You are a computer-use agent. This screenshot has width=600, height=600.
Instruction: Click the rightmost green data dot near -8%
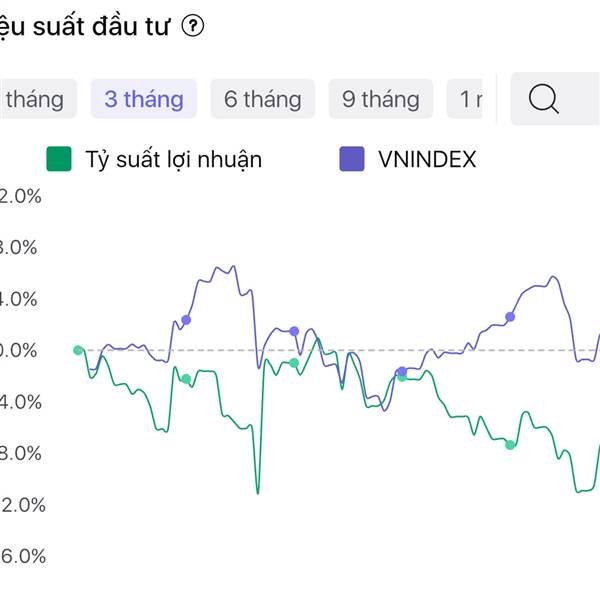pos(510,444)
